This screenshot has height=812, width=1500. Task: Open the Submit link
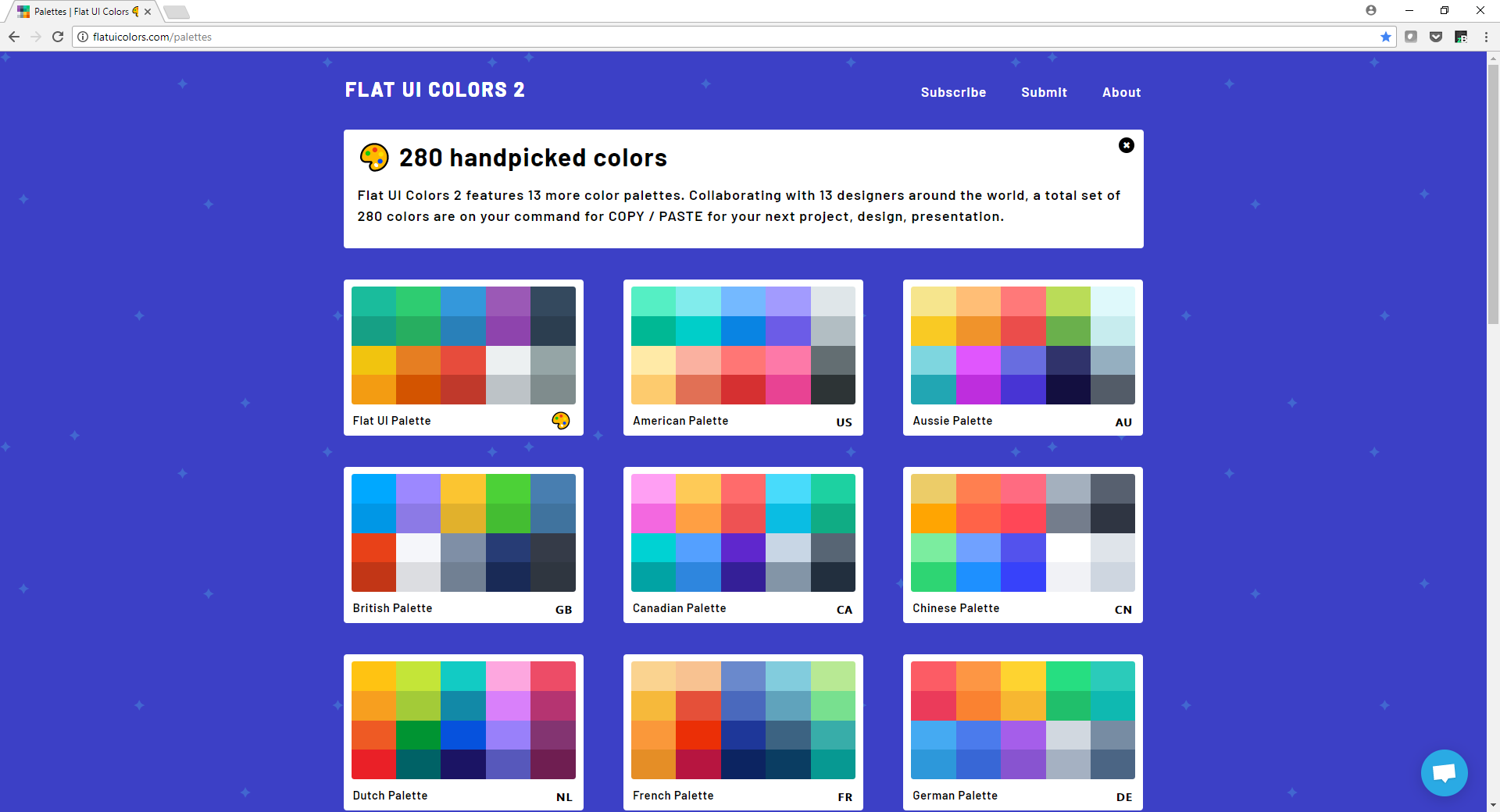pos(1044,92)
